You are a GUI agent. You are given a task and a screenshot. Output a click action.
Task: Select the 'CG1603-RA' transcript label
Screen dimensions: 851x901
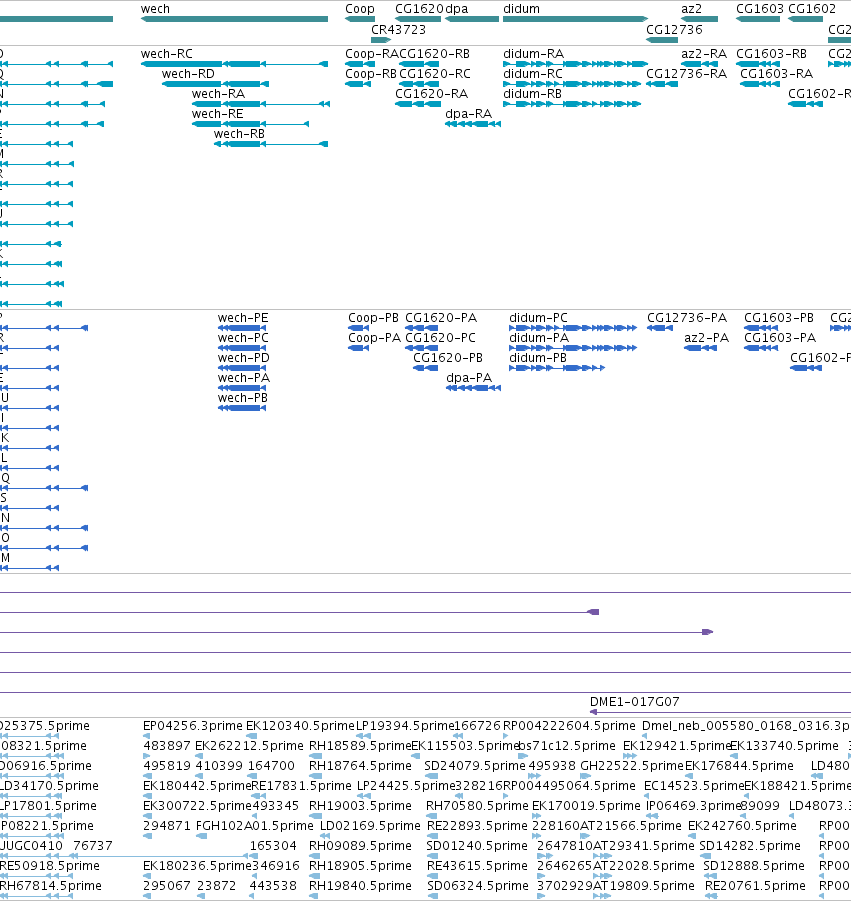pos(776,74)
